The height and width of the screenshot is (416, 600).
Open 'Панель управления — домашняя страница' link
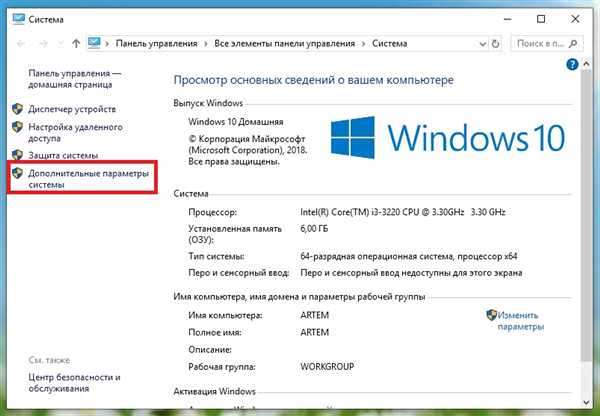pos(75,79)
